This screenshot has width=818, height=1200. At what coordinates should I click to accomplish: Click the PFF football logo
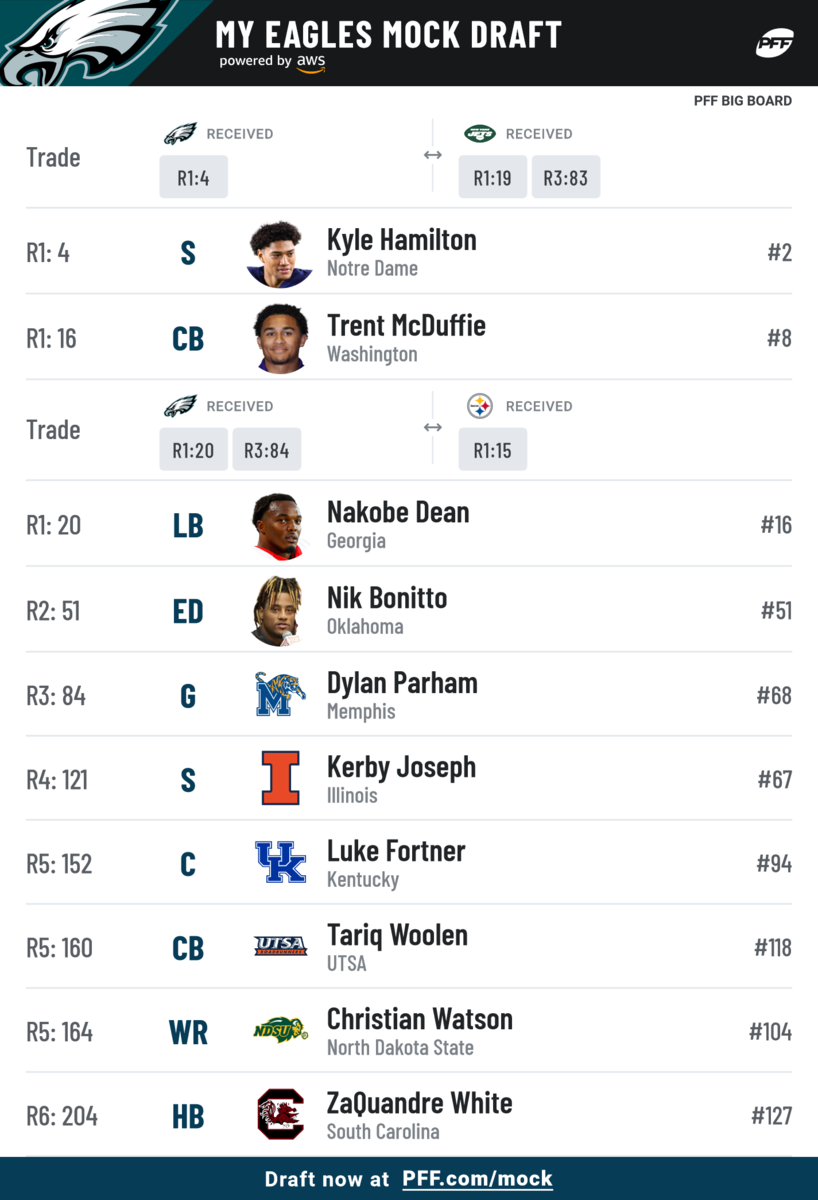click(774, 44)
